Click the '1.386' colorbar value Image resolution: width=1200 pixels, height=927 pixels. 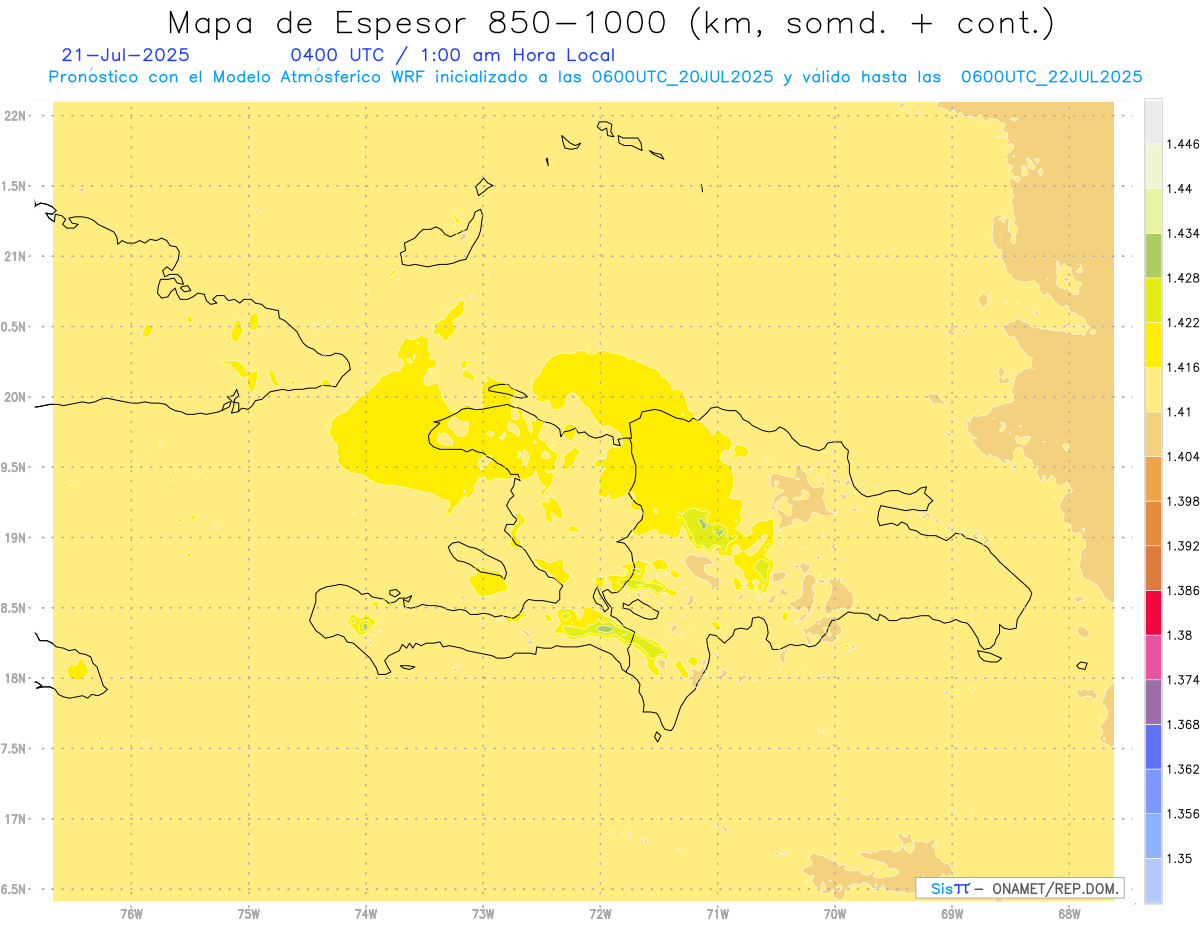pyautogui.click(x=1184, y=590)
